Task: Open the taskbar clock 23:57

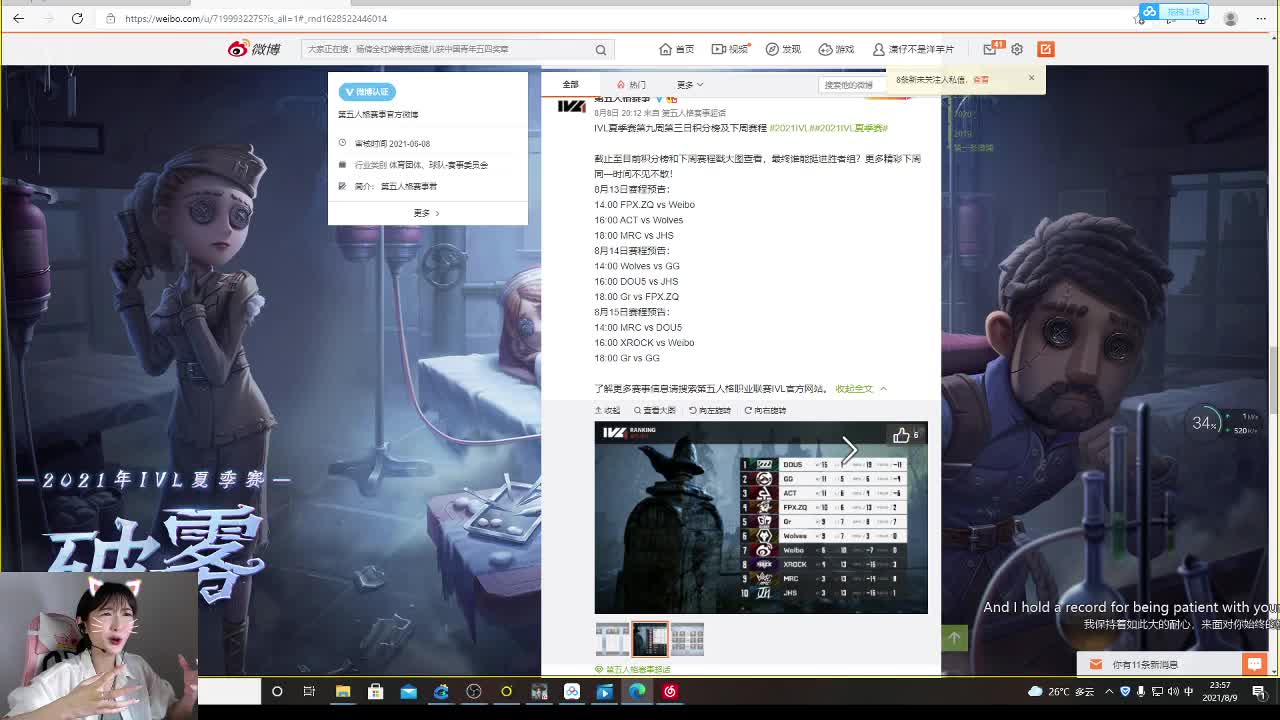Action: pyautogui.click(x=1219, y=691)
